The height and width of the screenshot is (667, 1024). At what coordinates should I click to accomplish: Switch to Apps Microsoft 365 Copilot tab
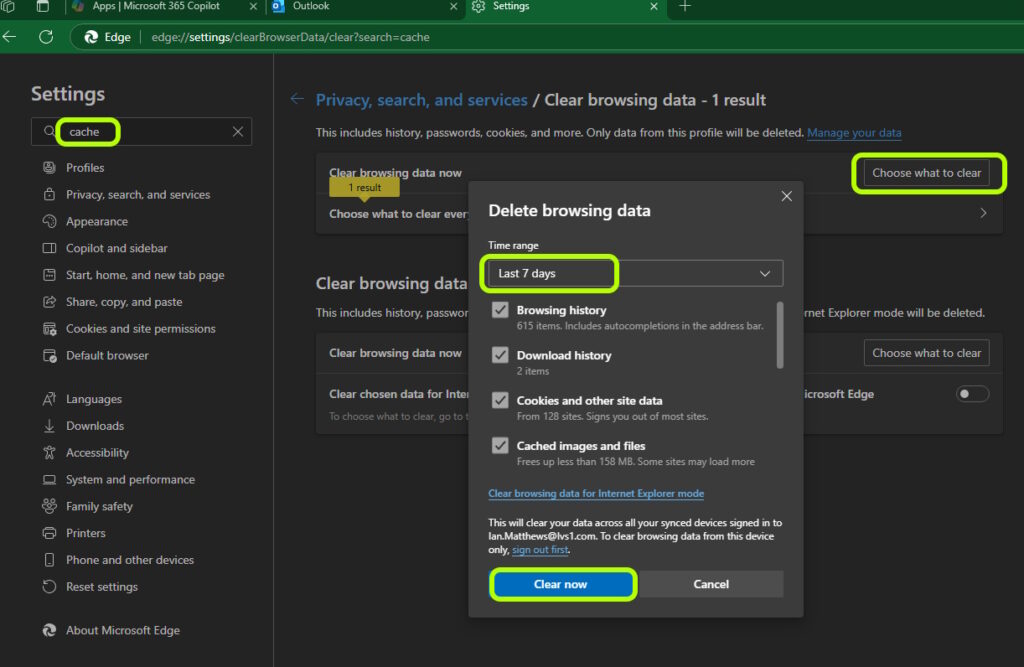[155, 7]
